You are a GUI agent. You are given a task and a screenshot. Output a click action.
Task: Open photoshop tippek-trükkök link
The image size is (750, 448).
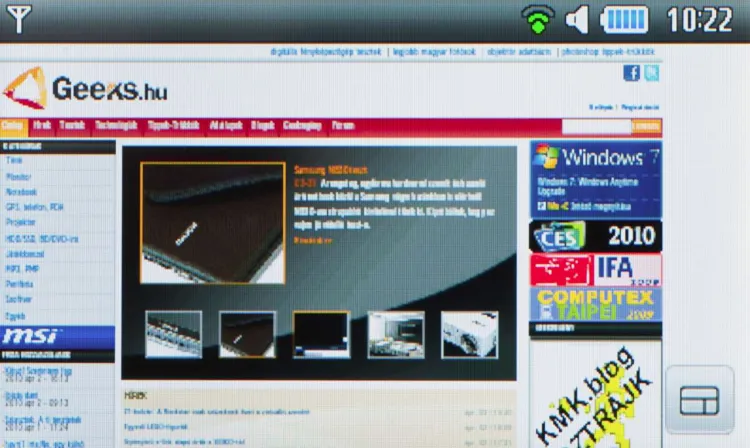608,52
